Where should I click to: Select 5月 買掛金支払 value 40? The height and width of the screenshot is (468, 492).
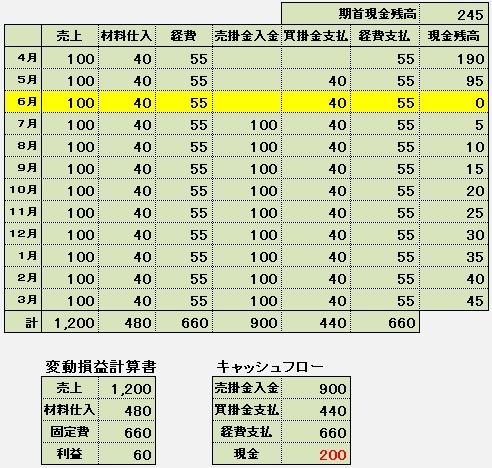point(316,80)
